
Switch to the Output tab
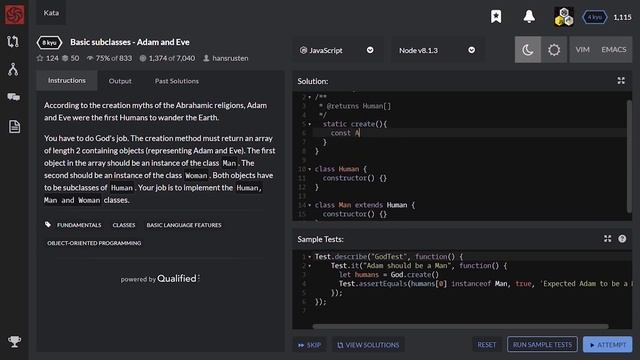(x=120, y=81)
